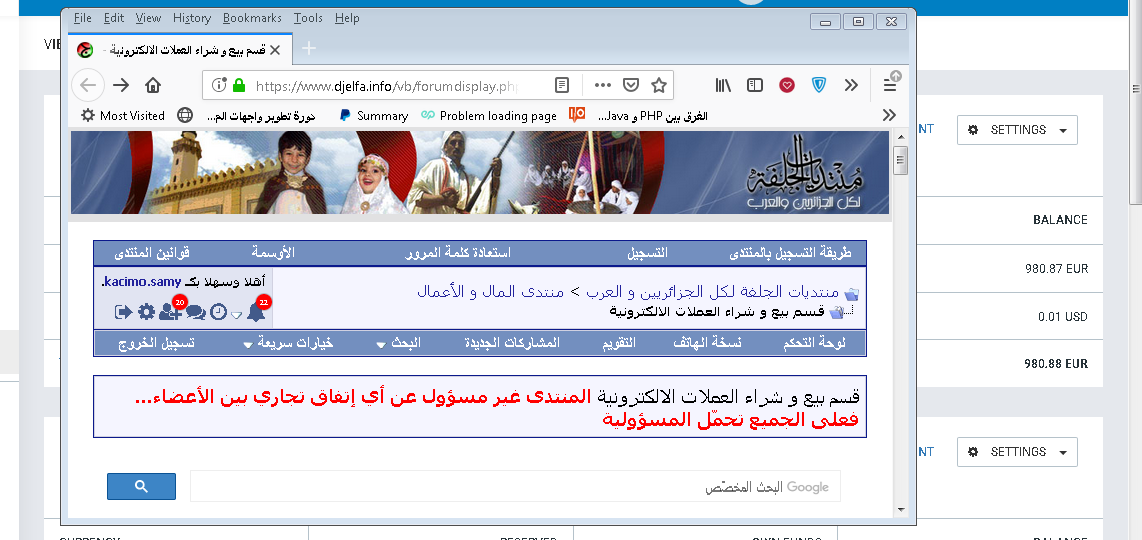1142x540 pixels.
Task: Toggle reader view icon in address bar
Action: coord(562,85)
